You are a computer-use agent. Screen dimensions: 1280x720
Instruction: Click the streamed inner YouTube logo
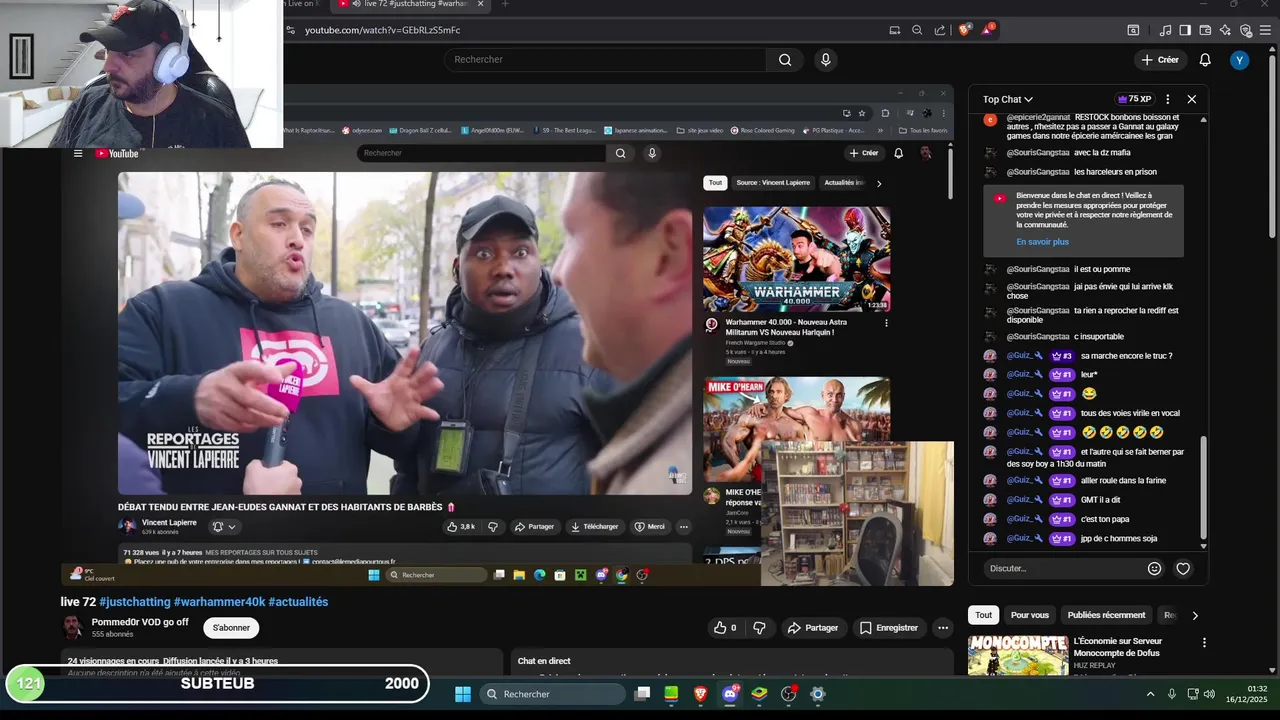click(117, 153)
